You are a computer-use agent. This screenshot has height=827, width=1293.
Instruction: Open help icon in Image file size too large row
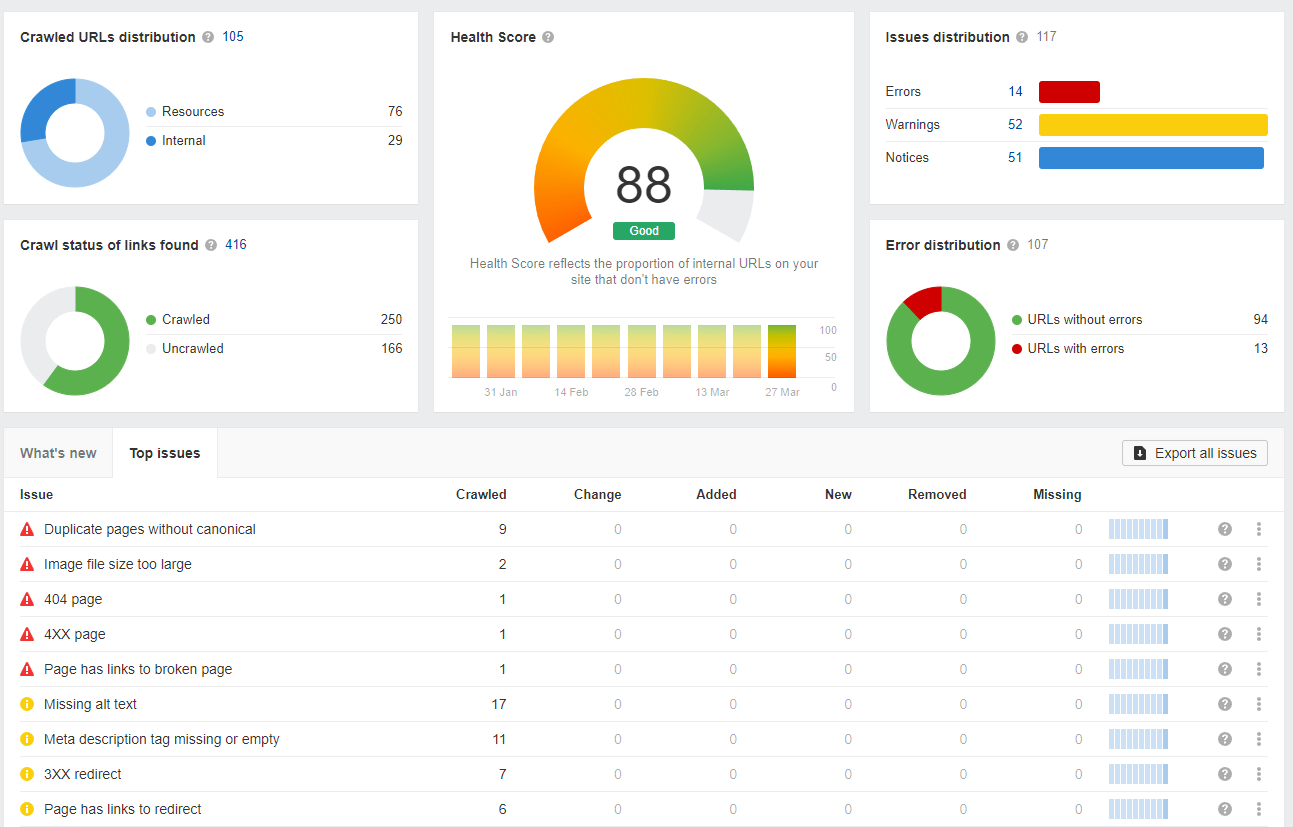tap(1225, 564)
